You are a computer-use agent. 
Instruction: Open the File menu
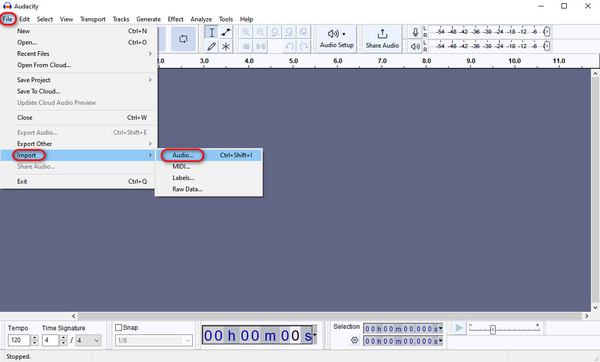(x=8, y=19)
